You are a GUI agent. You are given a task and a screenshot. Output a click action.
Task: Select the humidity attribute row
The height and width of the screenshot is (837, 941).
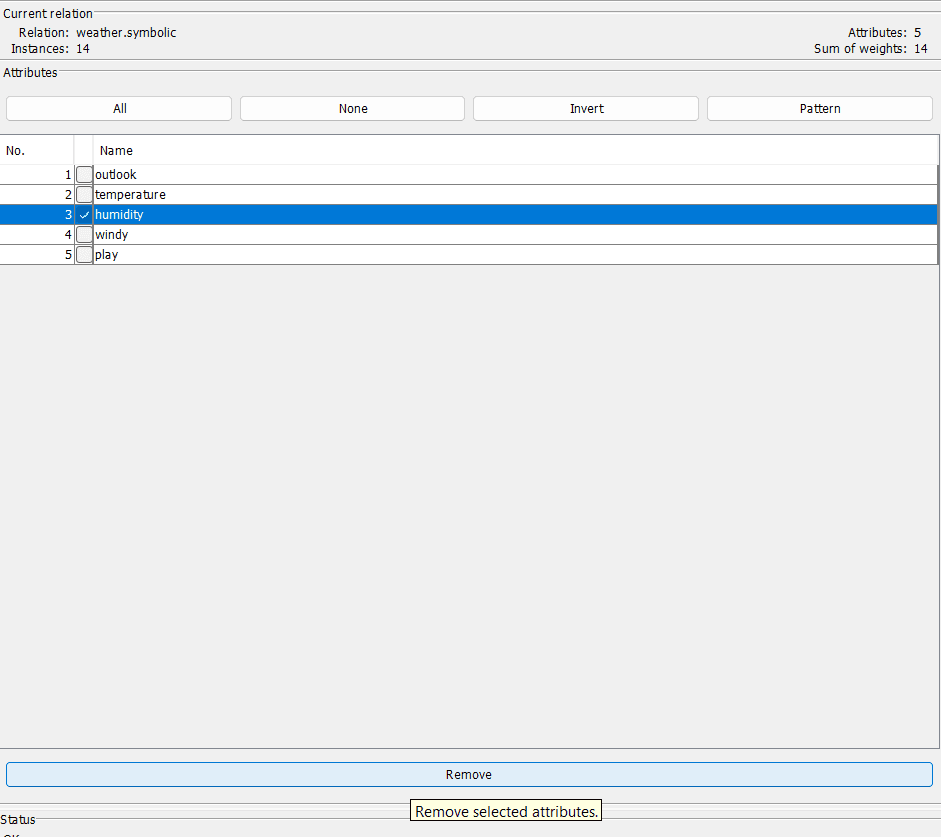(469, 214)
